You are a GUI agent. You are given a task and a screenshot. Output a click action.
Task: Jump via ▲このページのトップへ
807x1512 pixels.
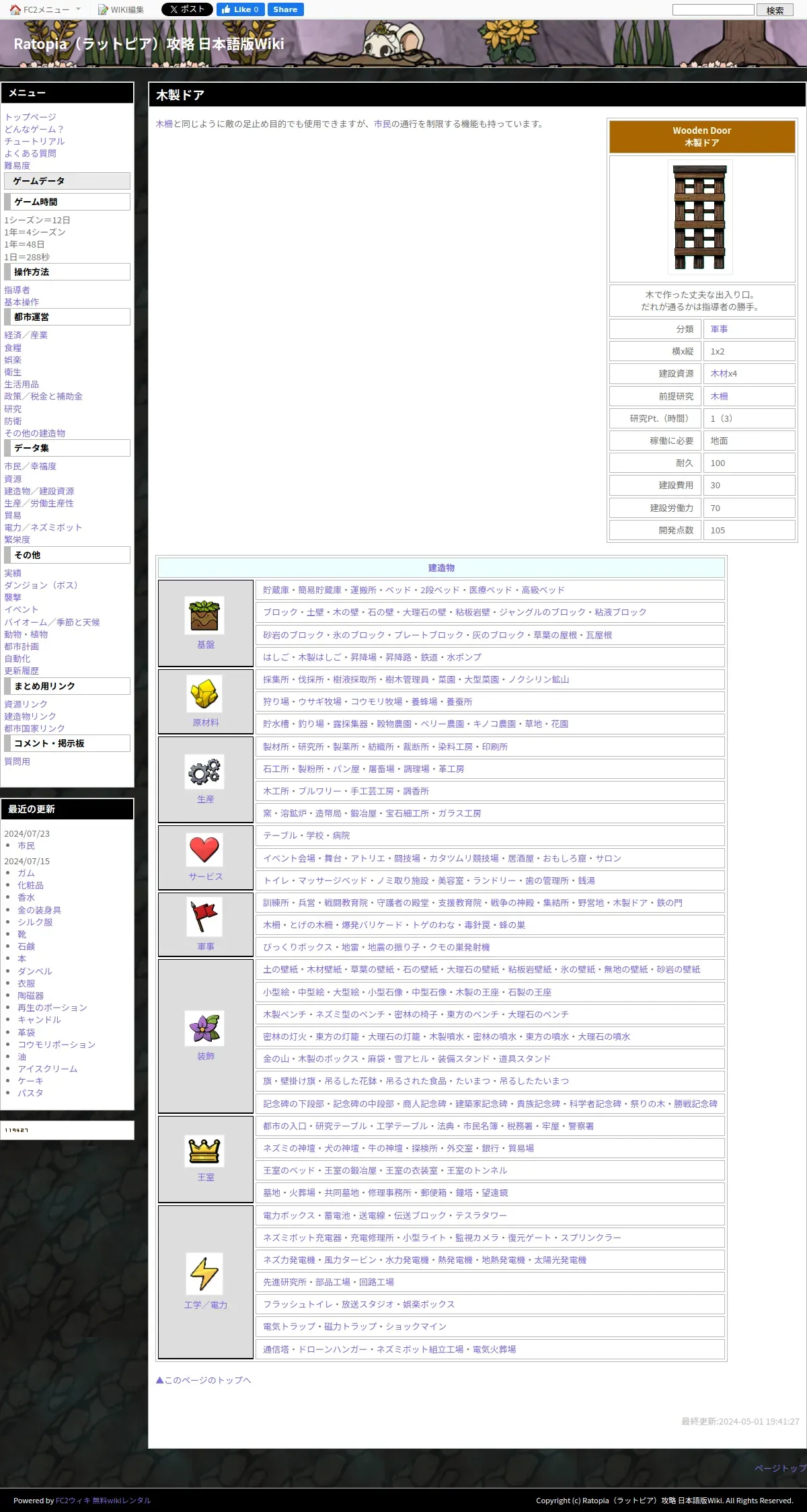(203, 1380)
